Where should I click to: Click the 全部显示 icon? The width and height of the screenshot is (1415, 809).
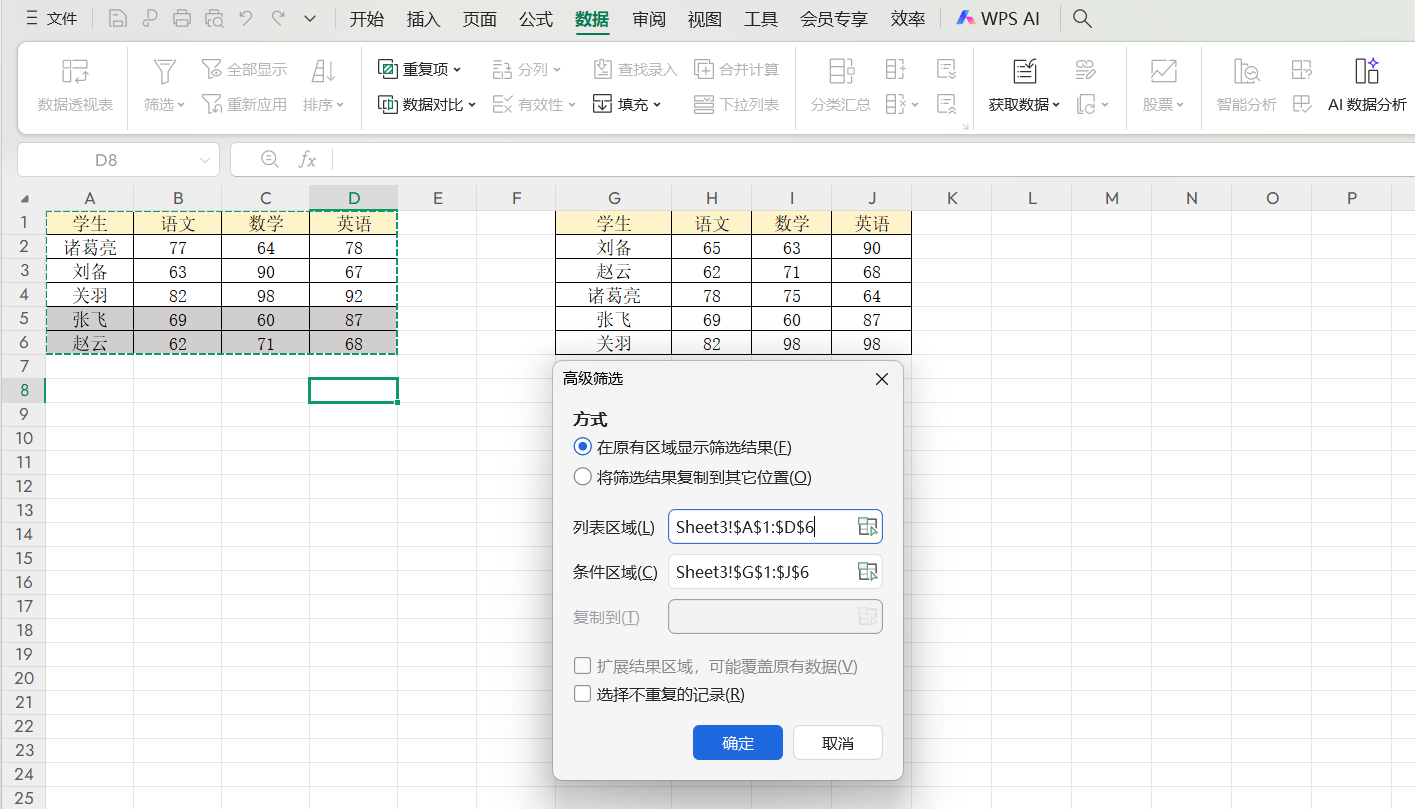coord(244,68)
